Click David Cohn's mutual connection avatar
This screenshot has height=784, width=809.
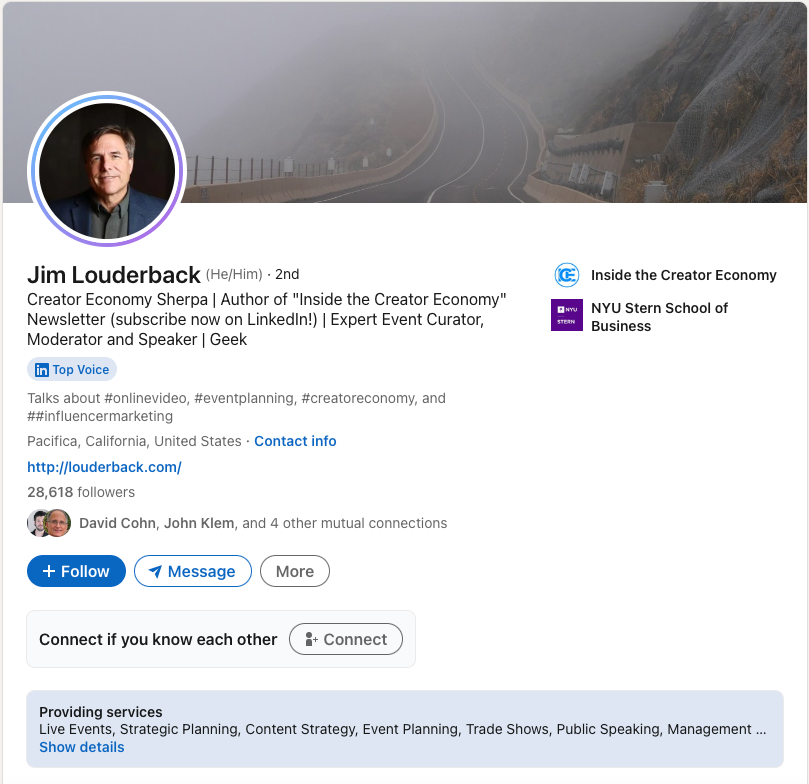pos(37,523)
